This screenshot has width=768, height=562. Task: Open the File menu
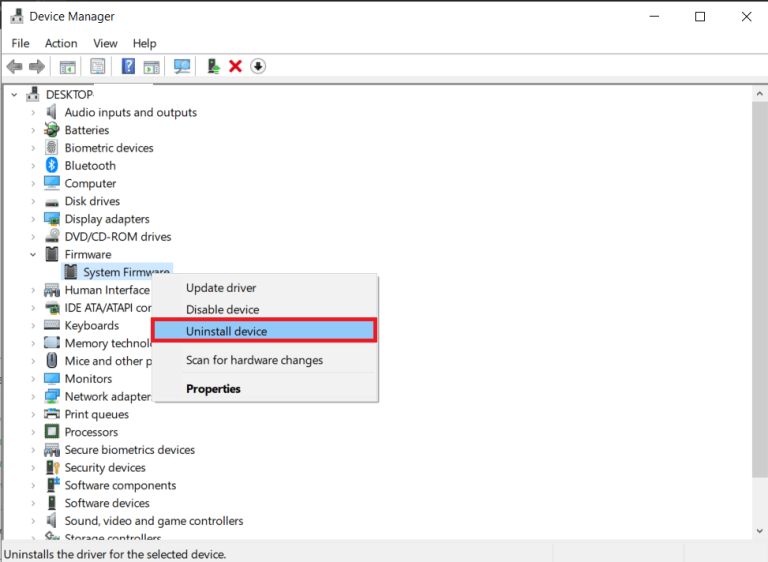point(20,43)
